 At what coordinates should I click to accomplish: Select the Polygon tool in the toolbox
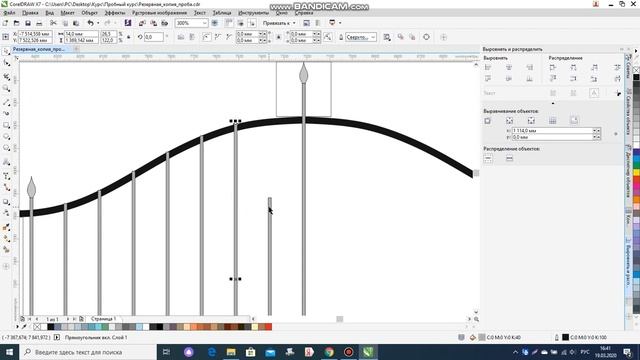pos(6,148)
